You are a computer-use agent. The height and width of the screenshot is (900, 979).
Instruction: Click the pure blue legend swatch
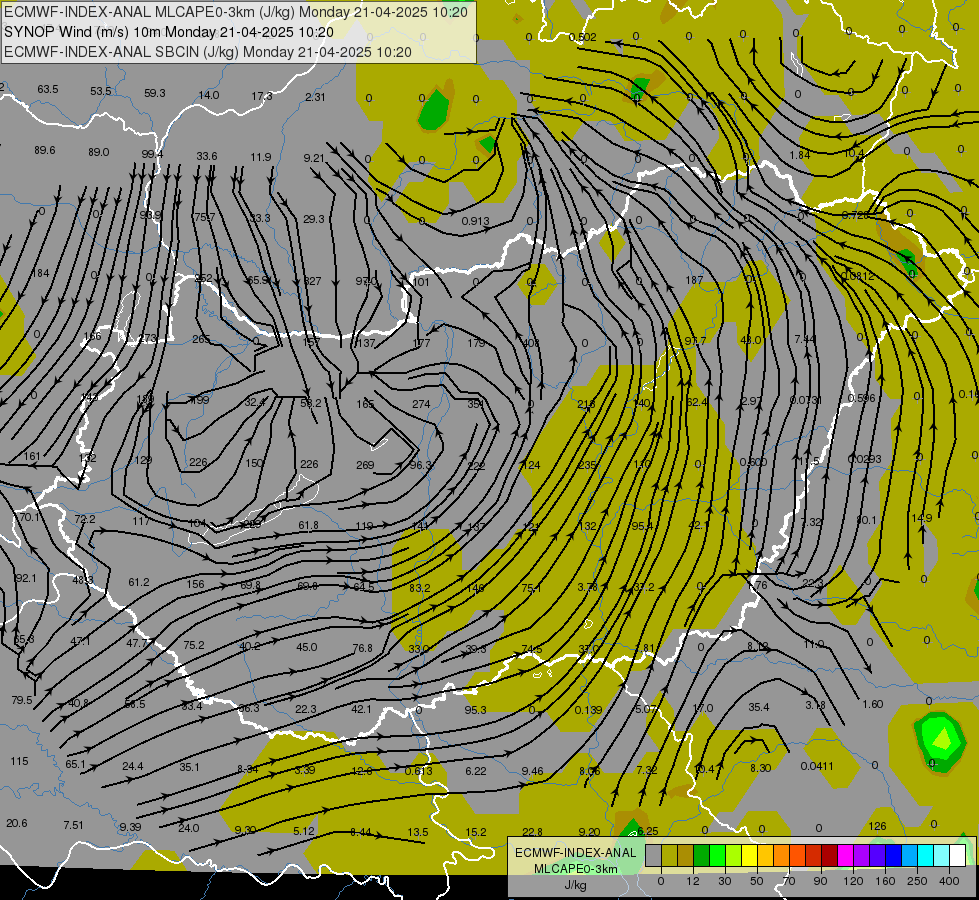[x=894, y=855]
